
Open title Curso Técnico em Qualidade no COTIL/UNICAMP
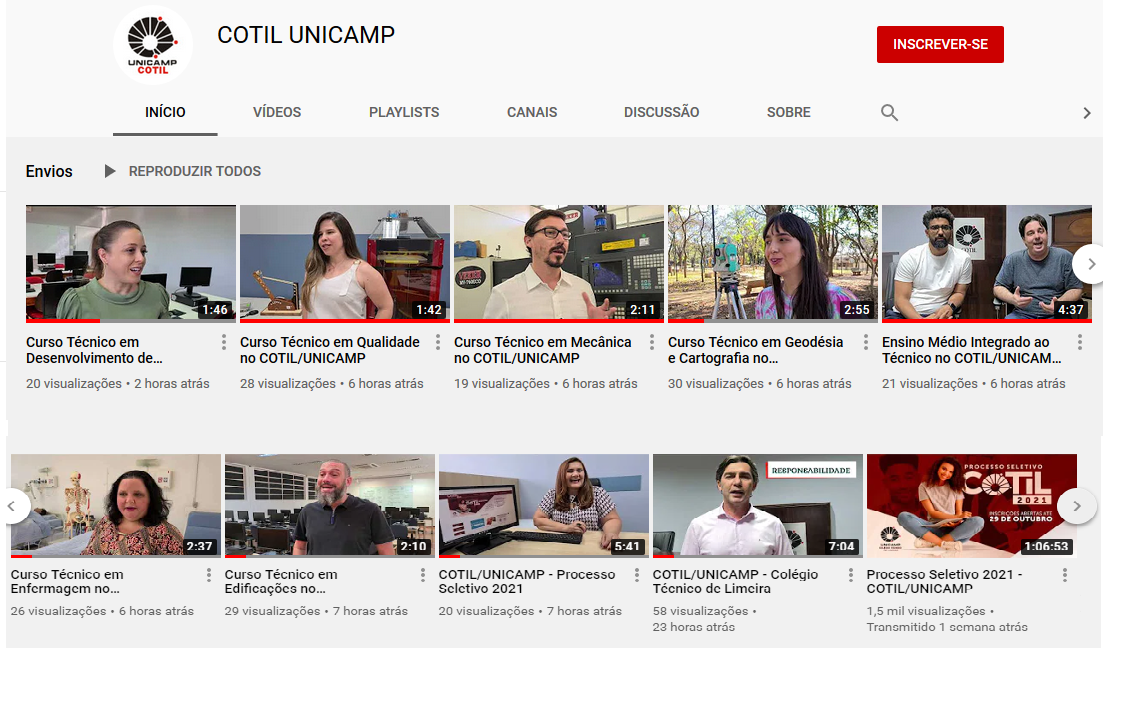pyautogui.click(x=330, y=350)
